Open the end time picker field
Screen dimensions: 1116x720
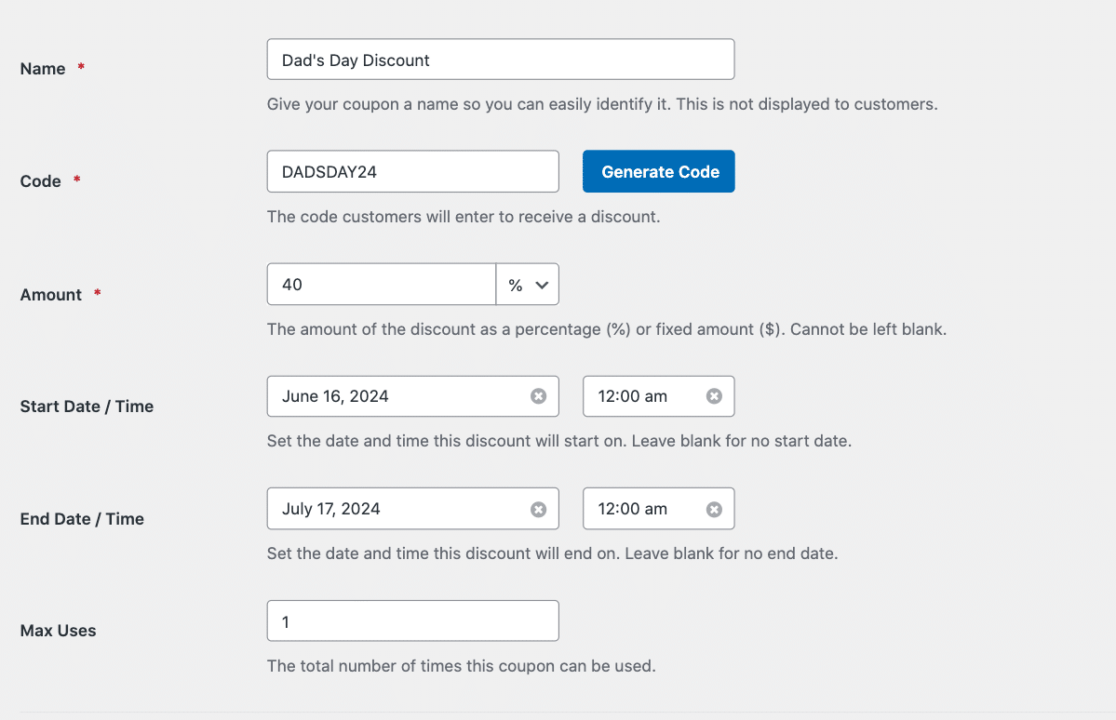click(640, 510)
